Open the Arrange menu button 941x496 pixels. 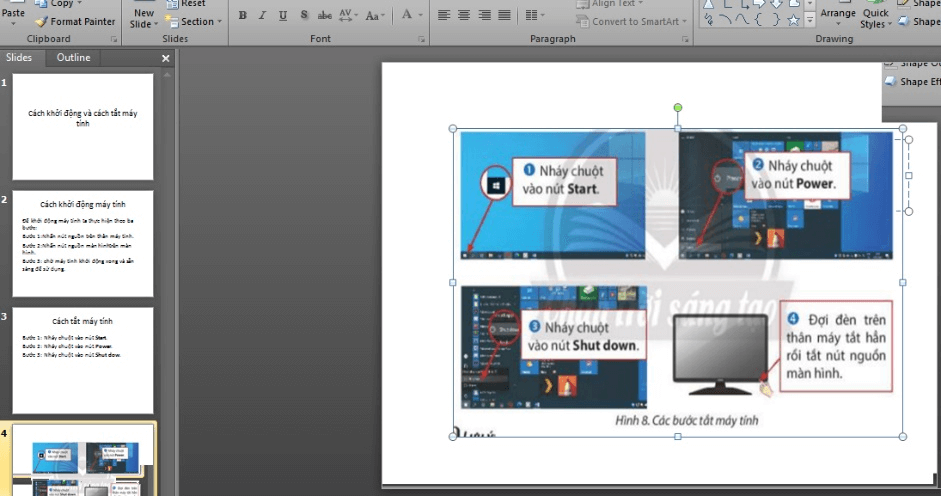click(x=838, y=14)
